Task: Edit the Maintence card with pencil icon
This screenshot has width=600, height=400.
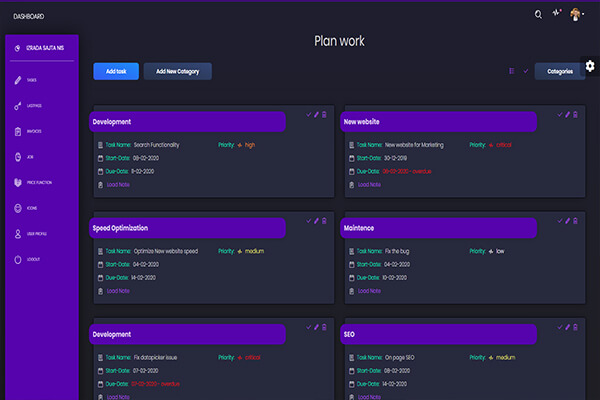Action: (x=567, y=221)
